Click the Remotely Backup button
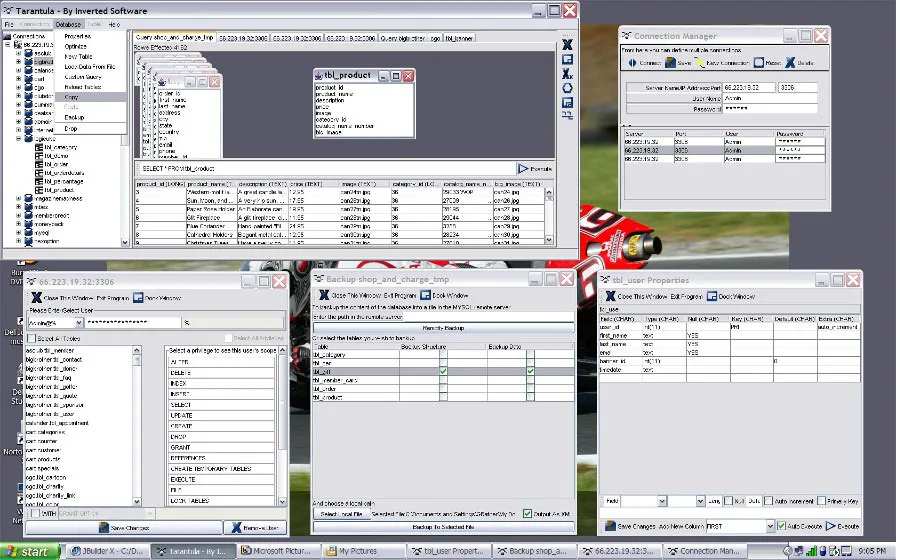Image resolution: width=900 pixels, height=560 pixels. point(442,328)
